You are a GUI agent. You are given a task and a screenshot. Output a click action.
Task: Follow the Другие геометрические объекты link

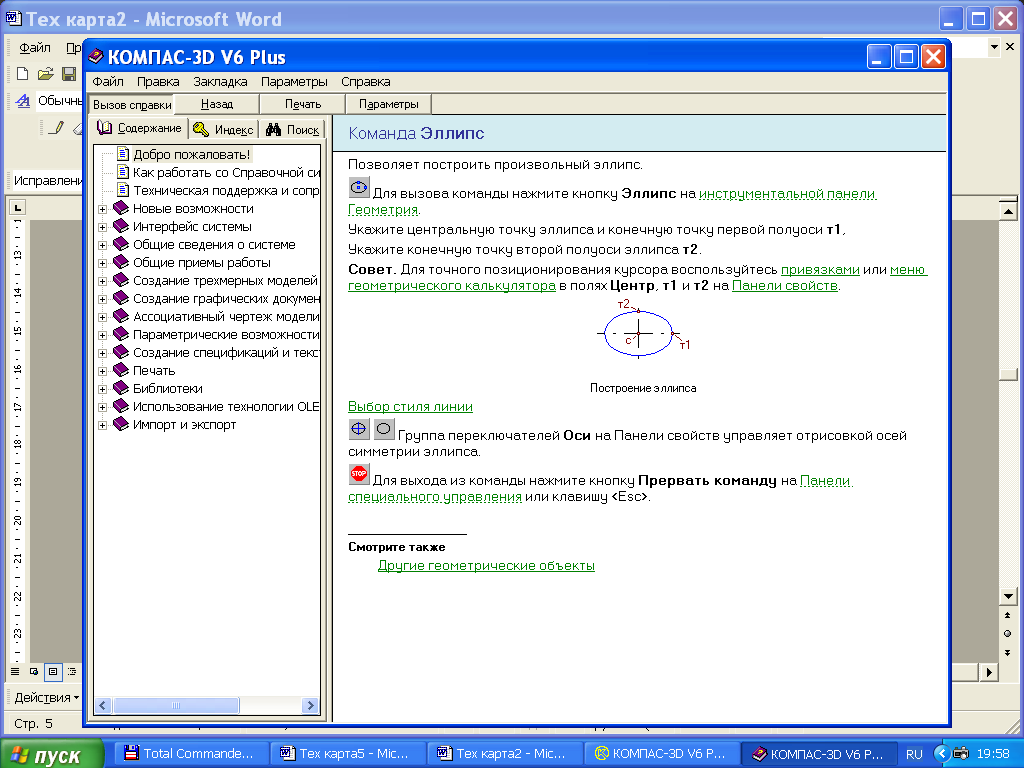pos(486,566)
